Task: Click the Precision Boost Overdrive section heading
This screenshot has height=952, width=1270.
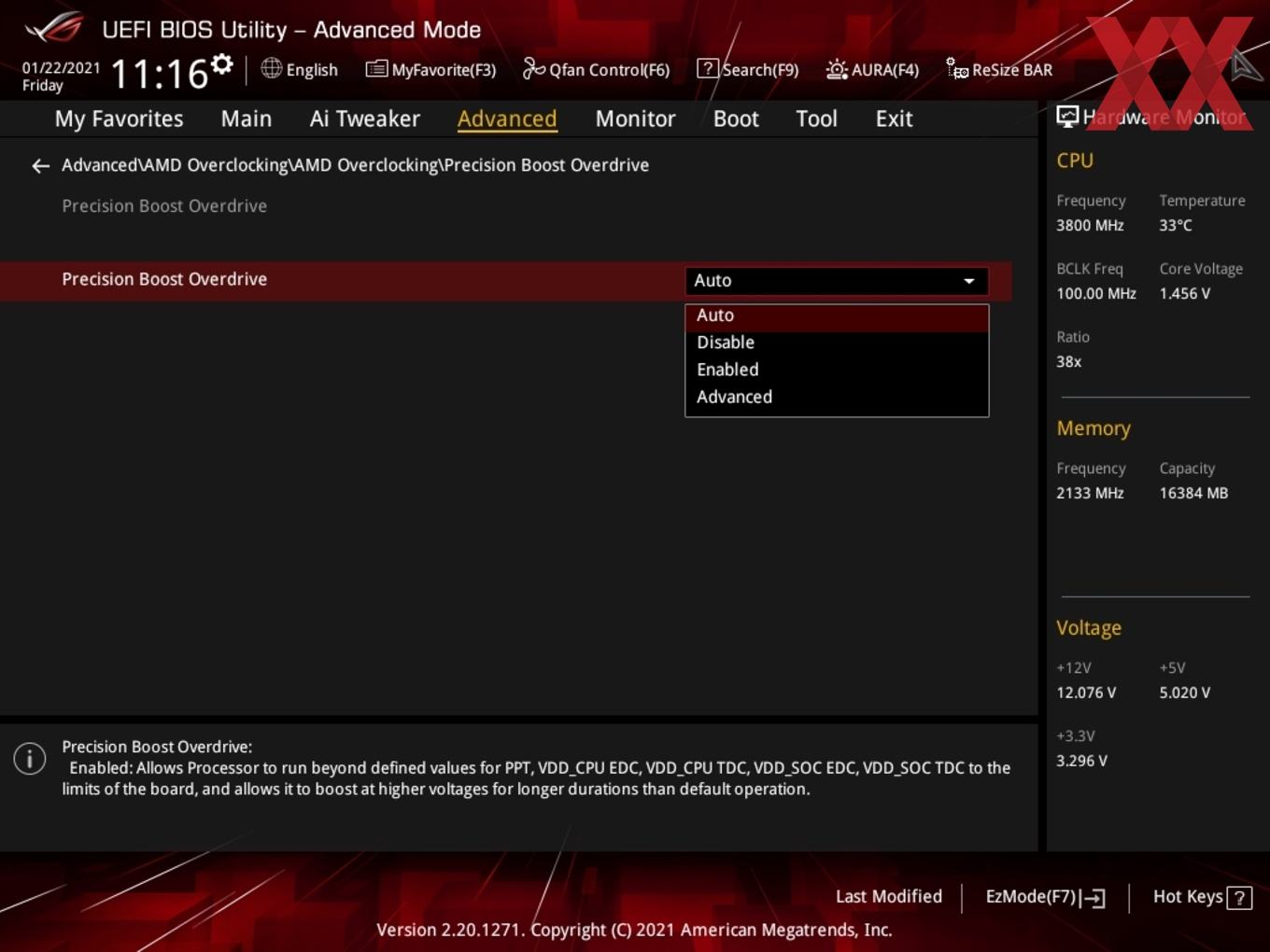Action: click(164, 206)
